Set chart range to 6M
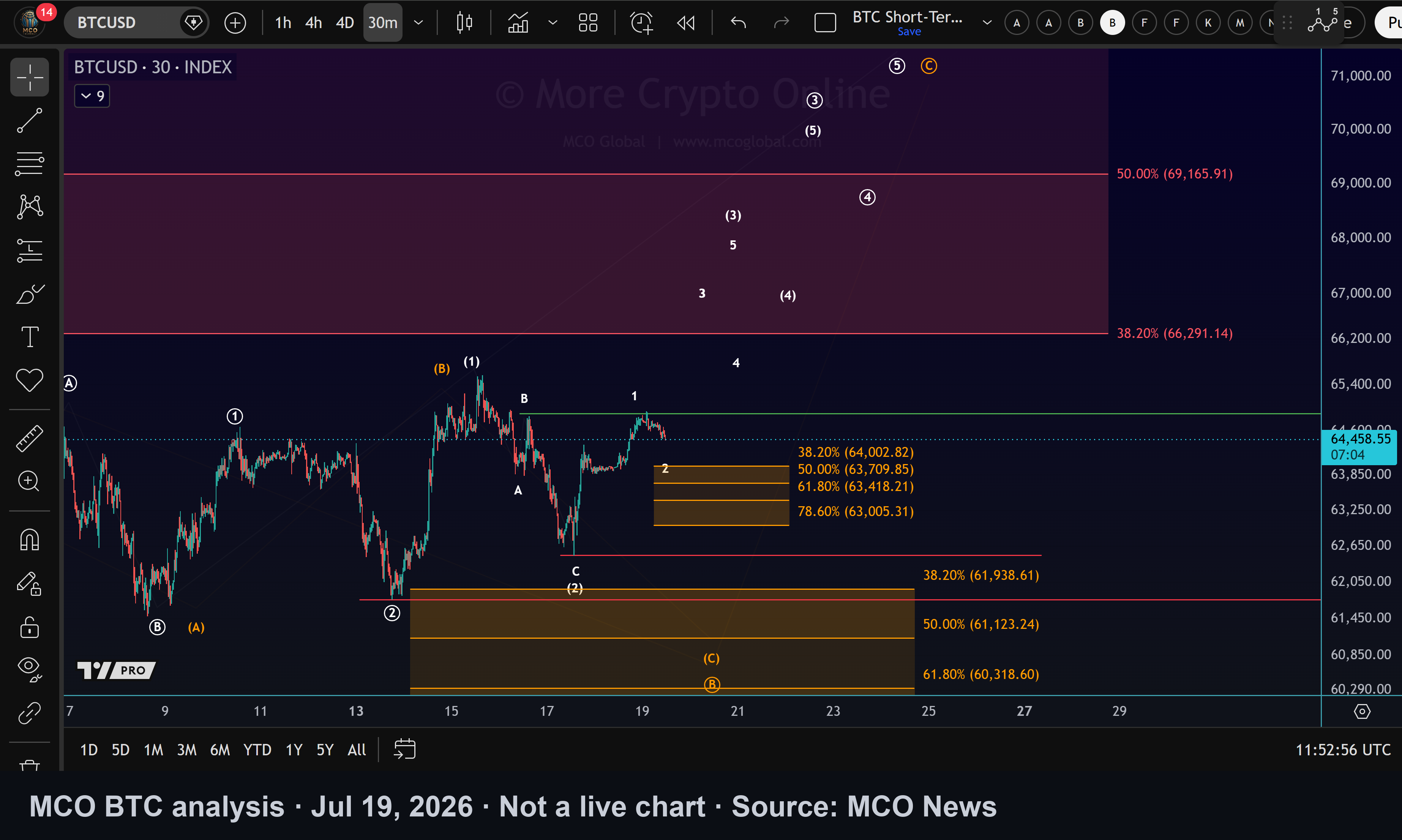Screen dimensions: 1402x840 point(220,750)
